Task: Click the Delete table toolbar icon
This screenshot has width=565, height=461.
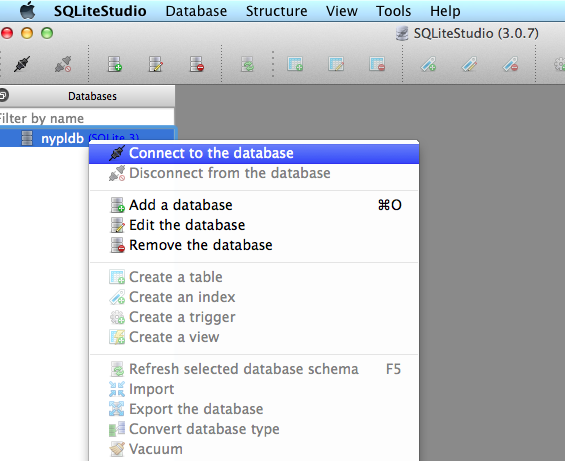Action: (x=377, y=64)
